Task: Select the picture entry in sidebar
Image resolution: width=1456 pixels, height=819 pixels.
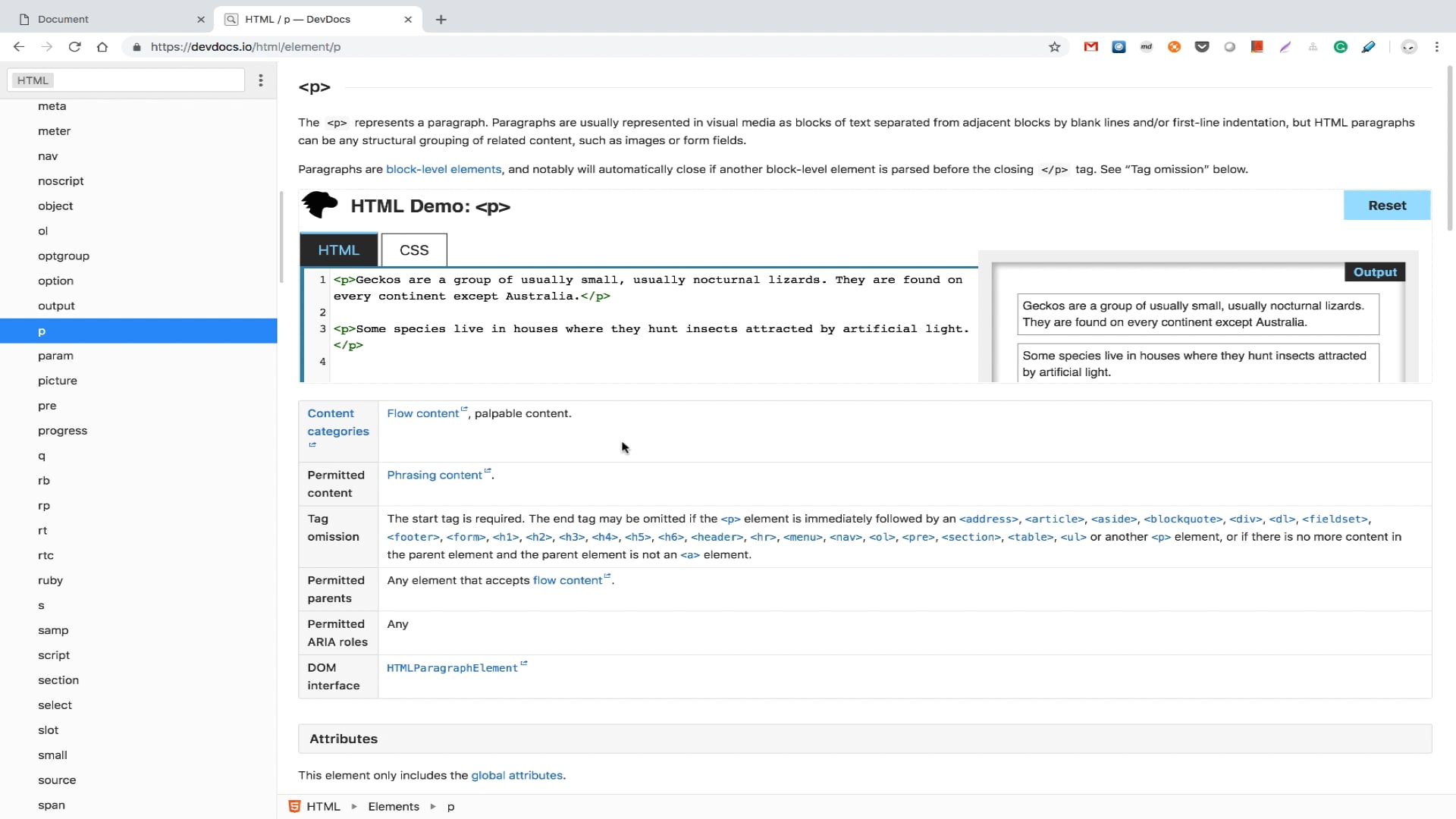Action: [58, 381]
